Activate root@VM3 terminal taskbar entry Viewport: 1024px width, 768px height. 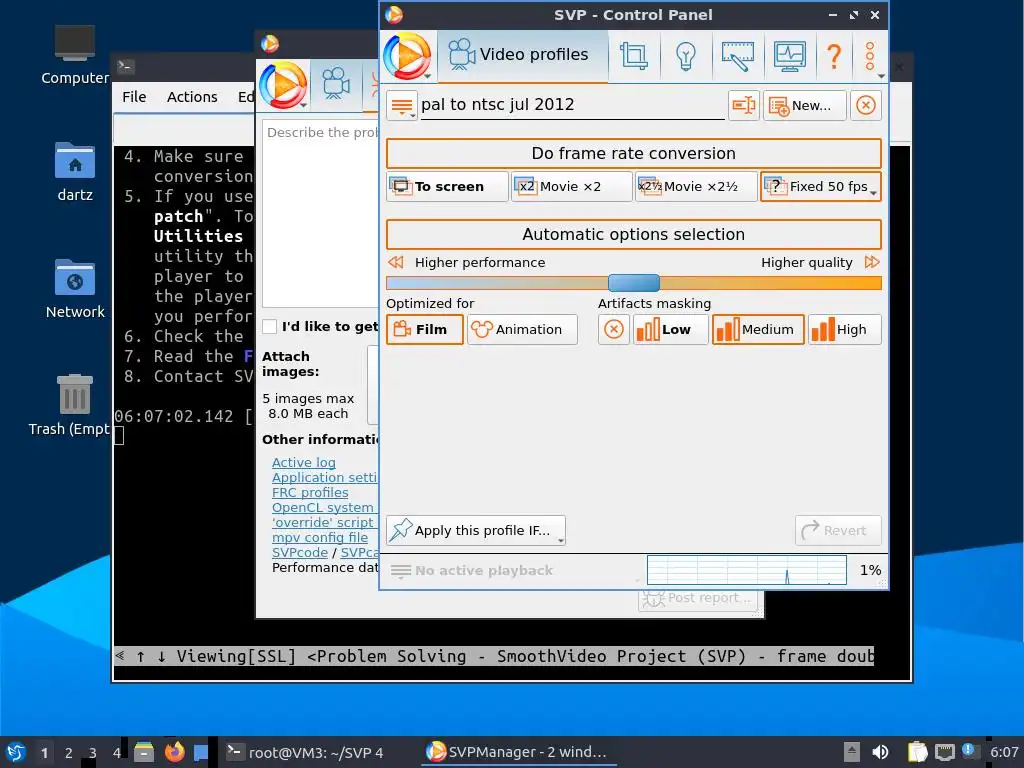tap(306, 752)
